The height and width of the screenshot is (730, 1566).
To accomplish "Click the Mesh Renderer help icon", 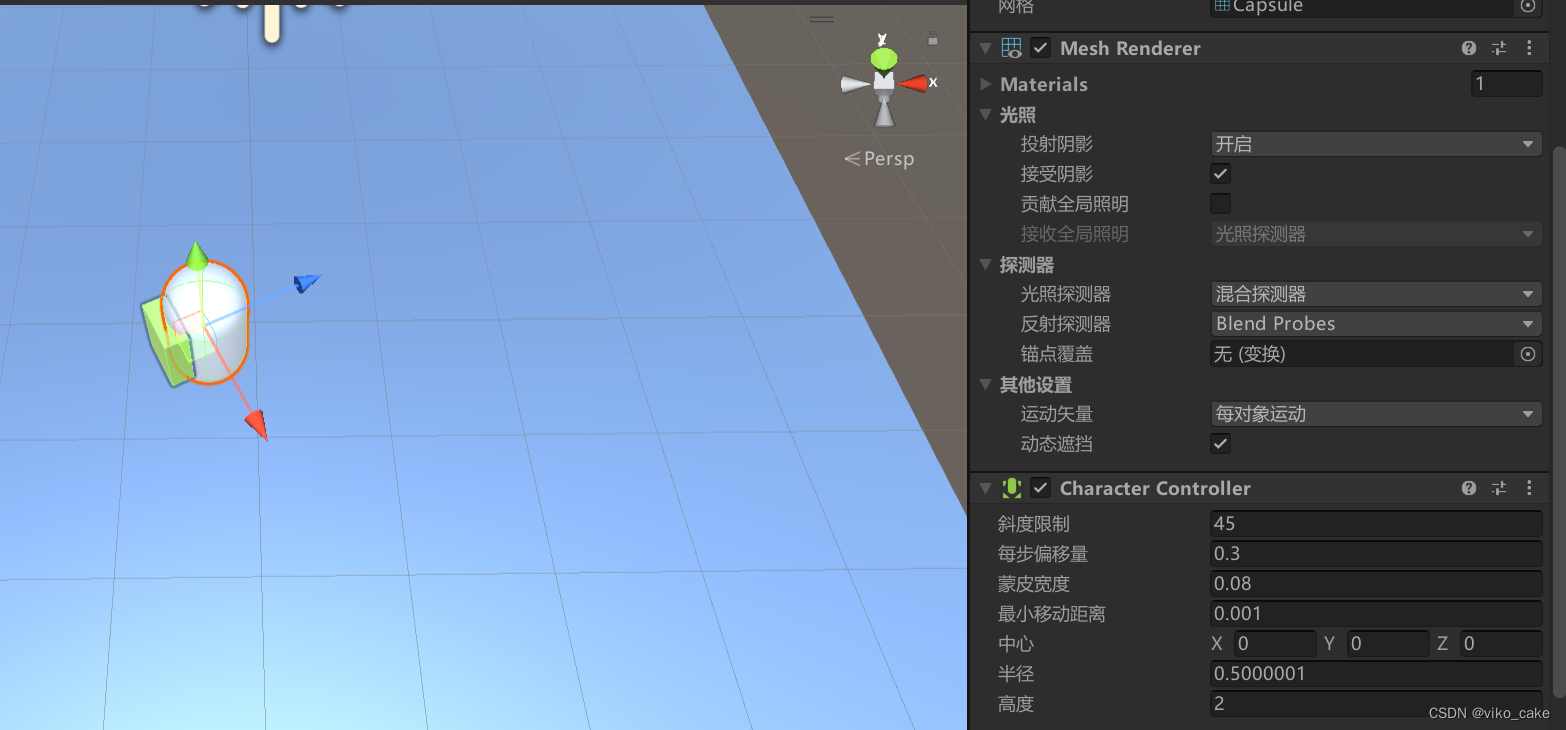I will 1468,47.
